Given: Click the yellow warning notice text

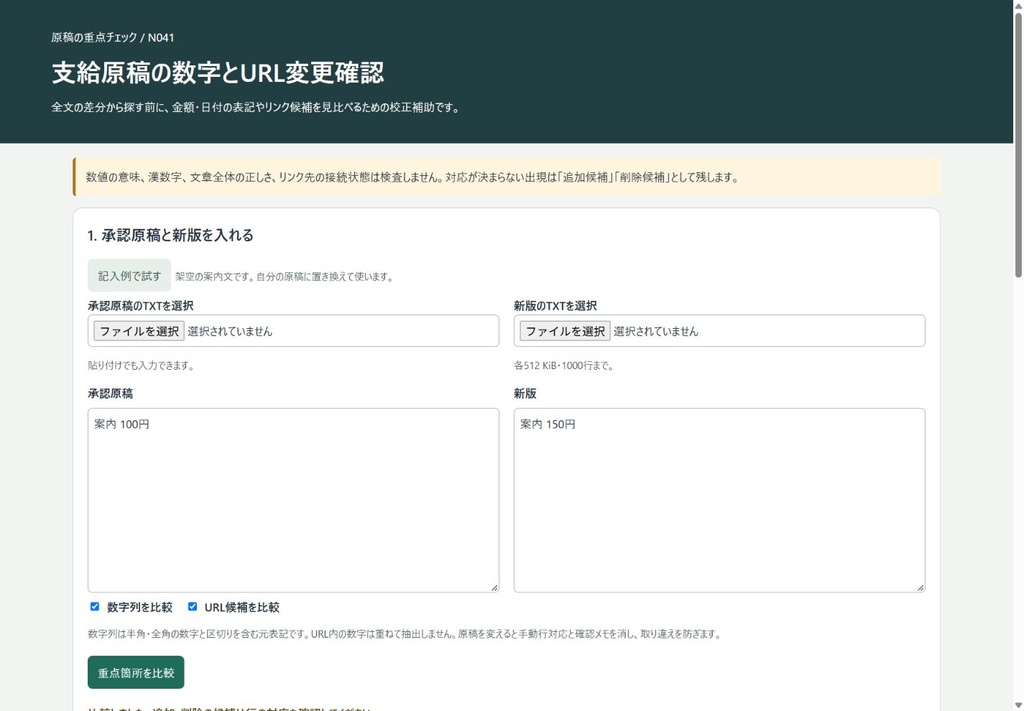Looking at the screenshot, I should coord(412,177).
